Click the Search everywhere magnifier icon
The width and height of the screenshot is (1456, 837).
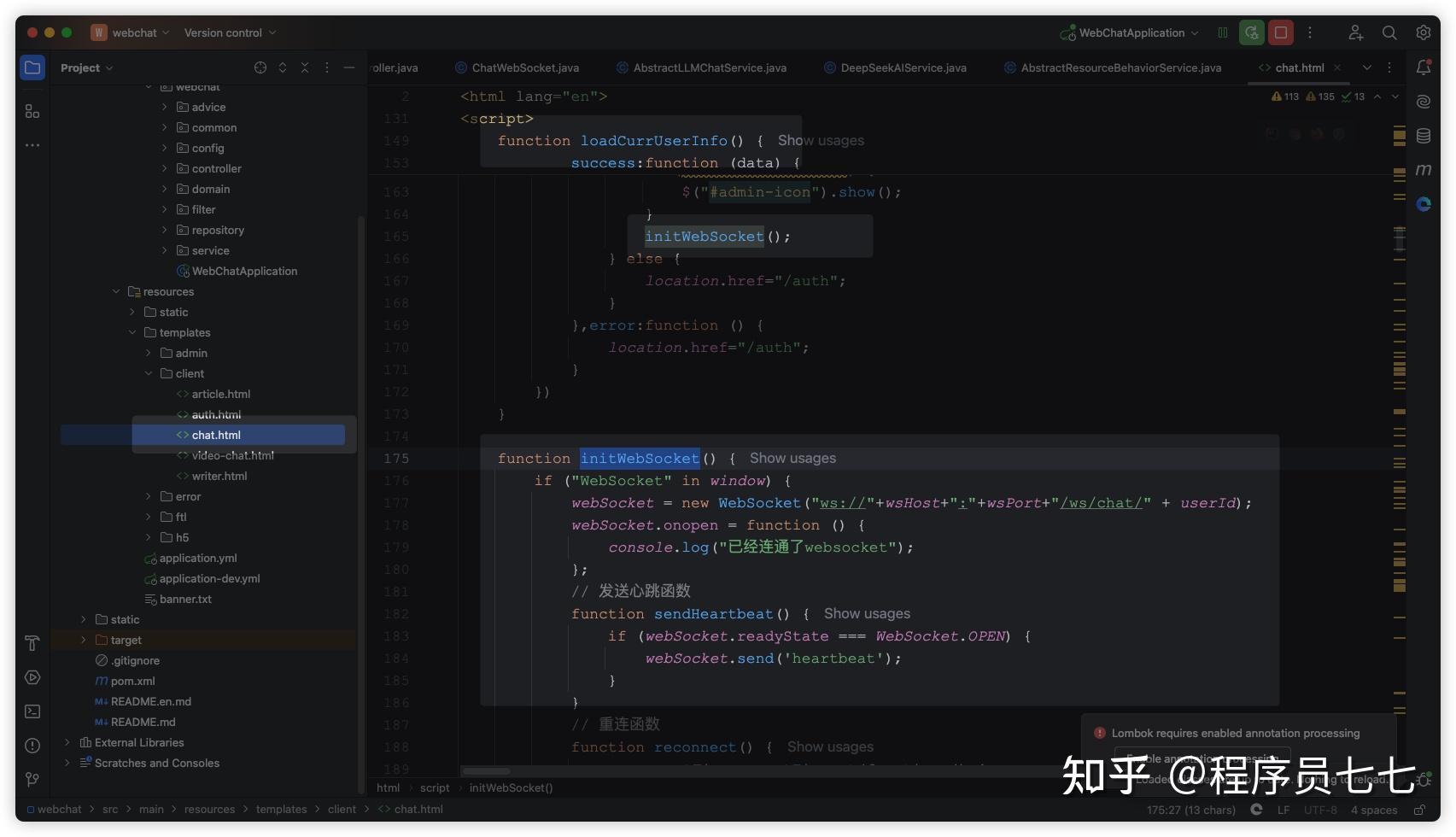pos(1389,32)
